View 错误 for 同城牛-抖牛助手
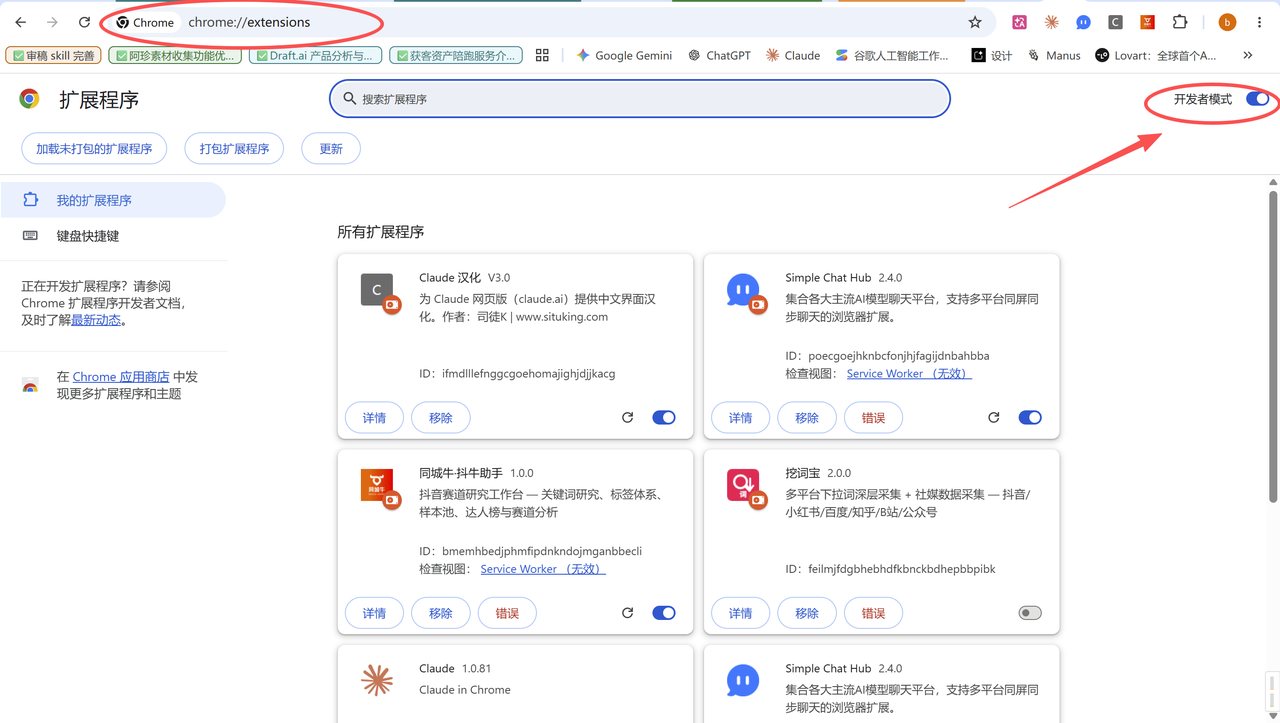Image resolution: width=1280 pixels, height=723 pixels. 507,613
